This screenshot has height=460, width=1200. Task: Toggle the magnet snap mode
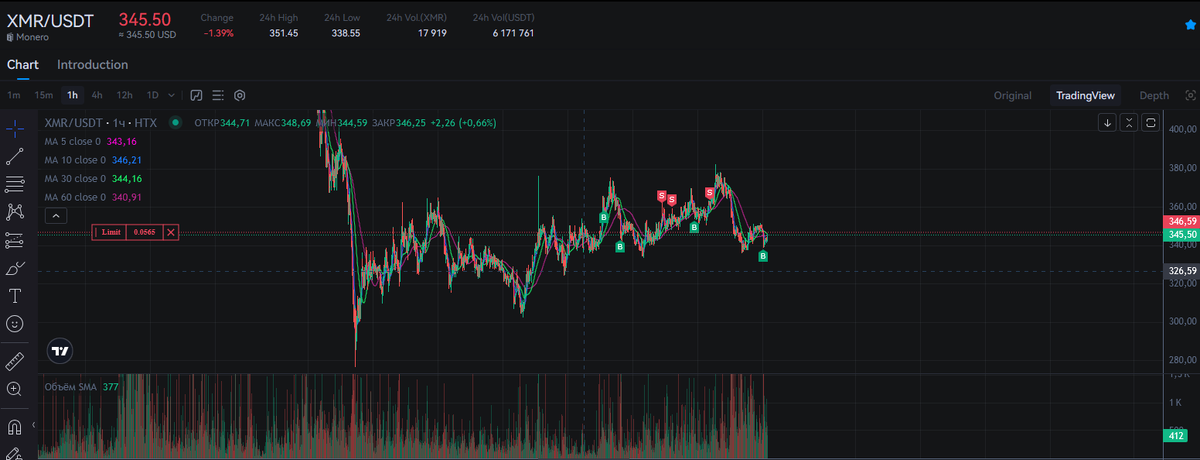pyautogui.click(x=15, y=426)
